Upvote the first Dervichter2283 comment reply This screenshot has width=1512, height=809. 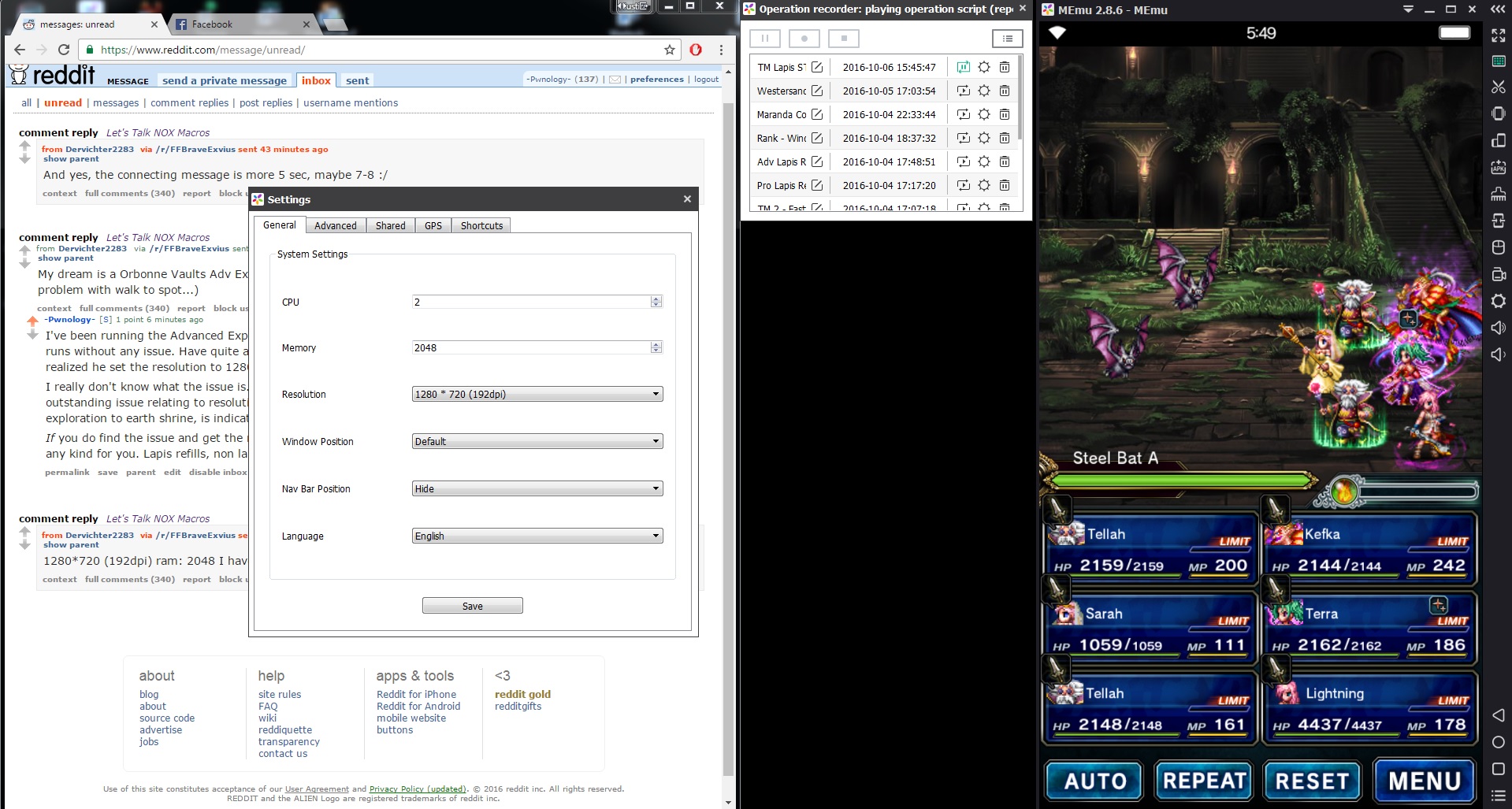(x=24, y=145)
